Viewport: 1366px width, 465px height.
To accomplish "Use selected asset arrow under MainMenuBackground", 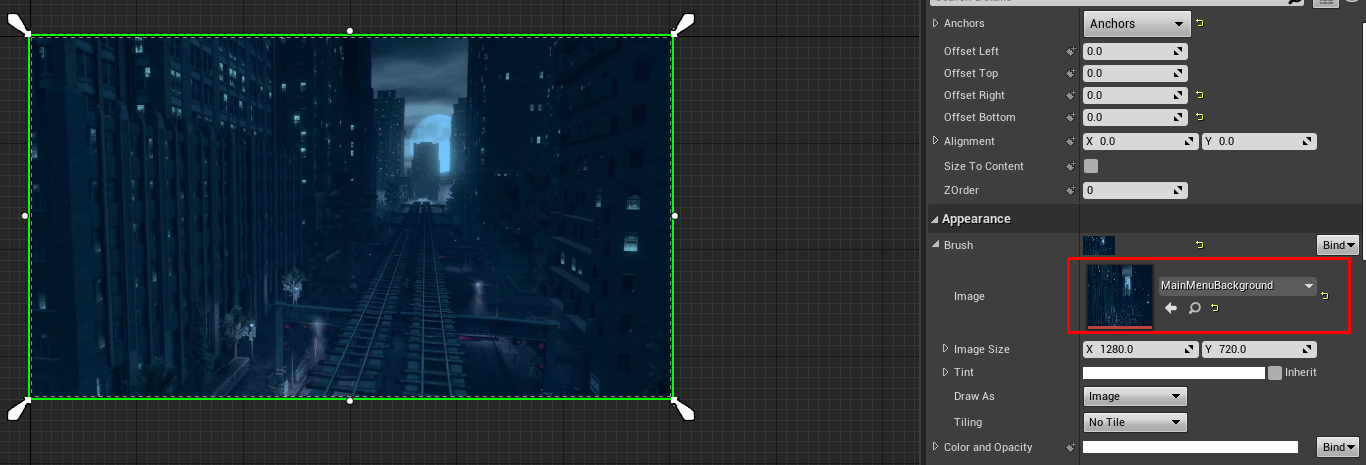I will point(1171,308).
